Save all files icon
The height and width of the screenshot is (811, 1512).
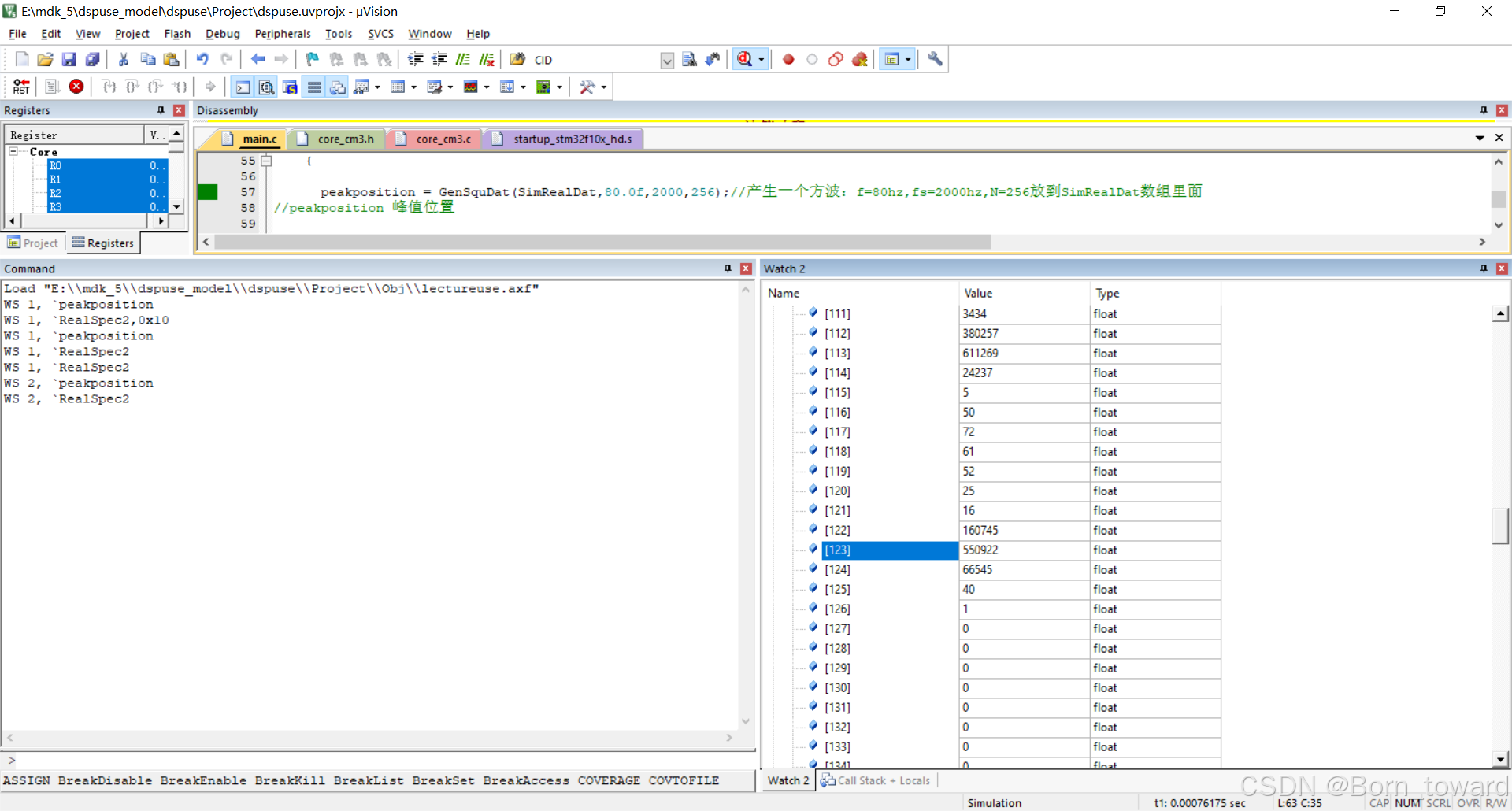93,59
